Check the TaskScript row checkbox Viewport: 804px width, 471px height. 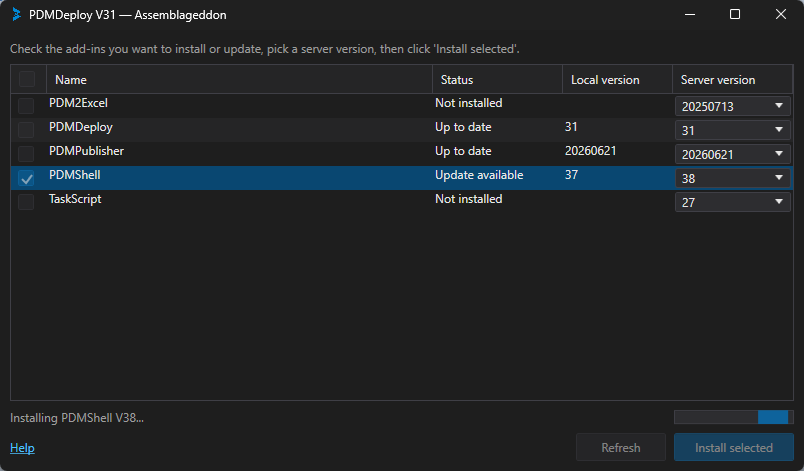(26, 202)
